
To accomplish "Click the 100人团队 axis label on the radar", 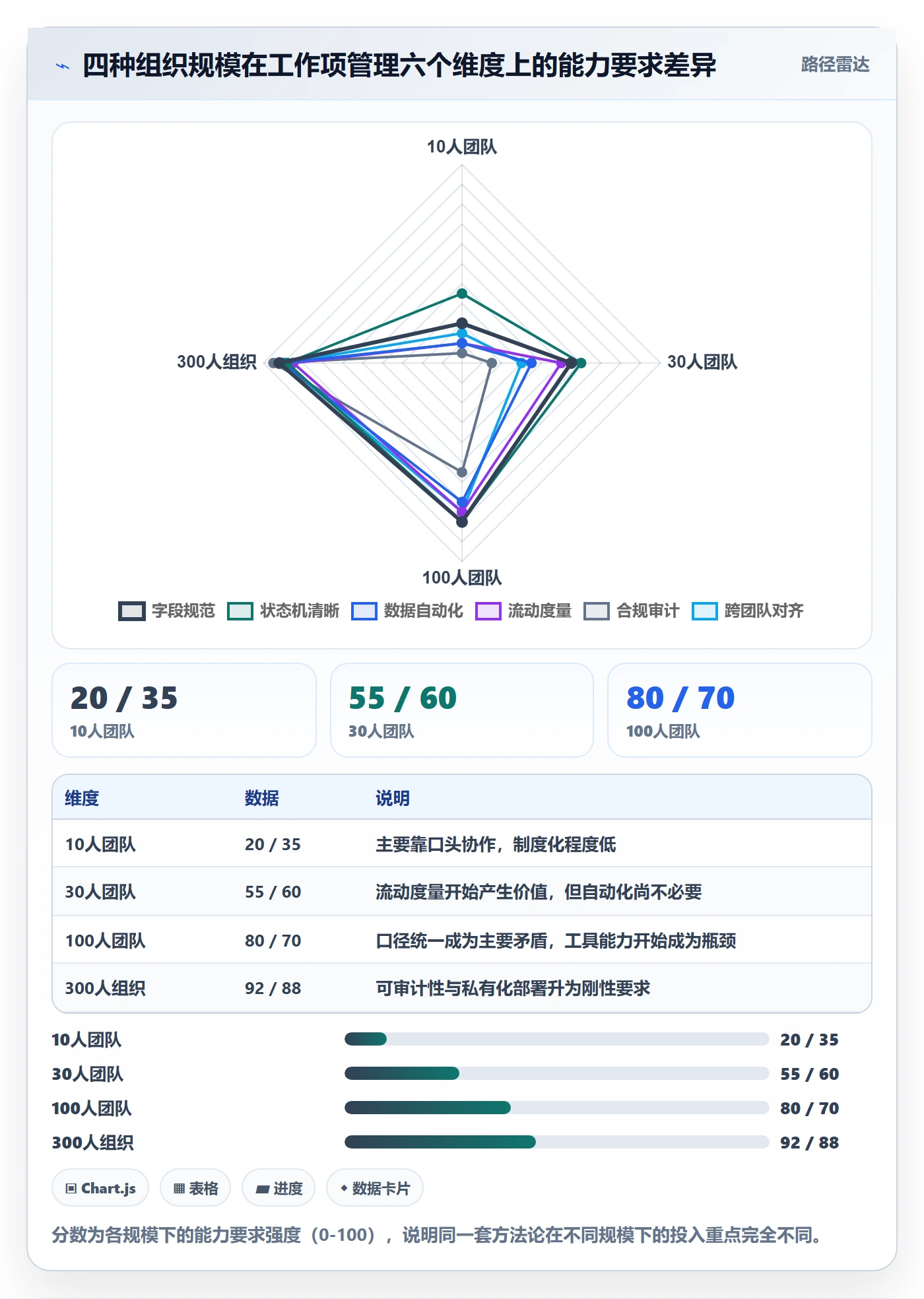I will pos(462,578).
